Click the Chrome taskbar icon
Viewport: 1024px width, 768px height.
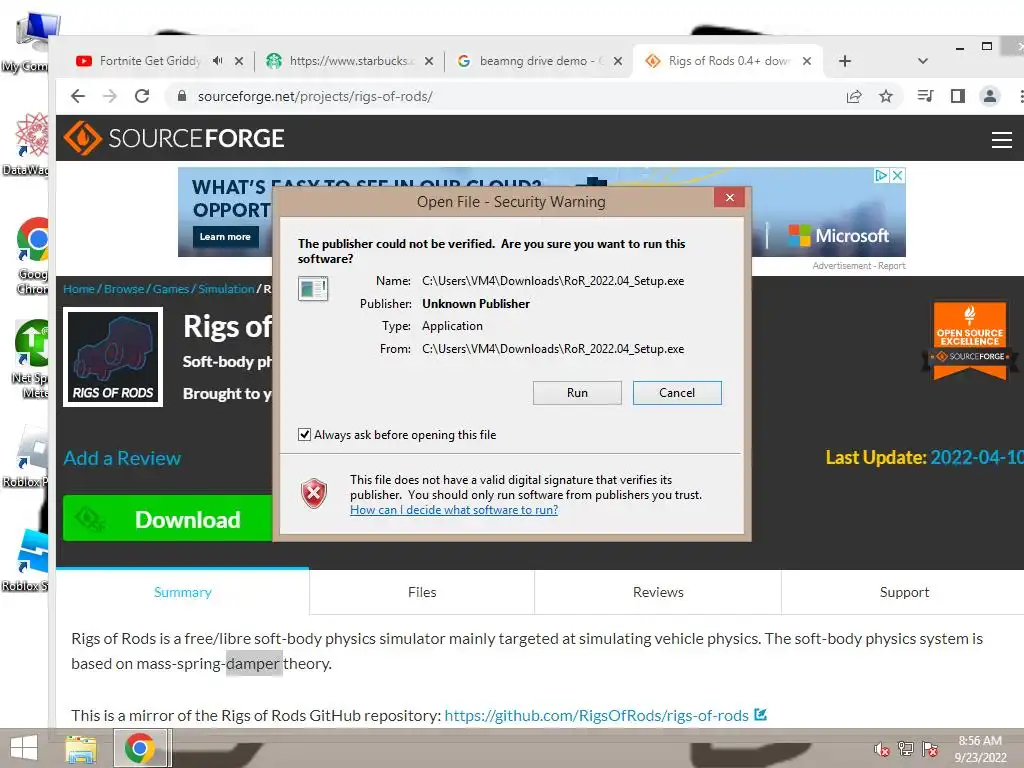pyautogui.click(x=139, y=748)
